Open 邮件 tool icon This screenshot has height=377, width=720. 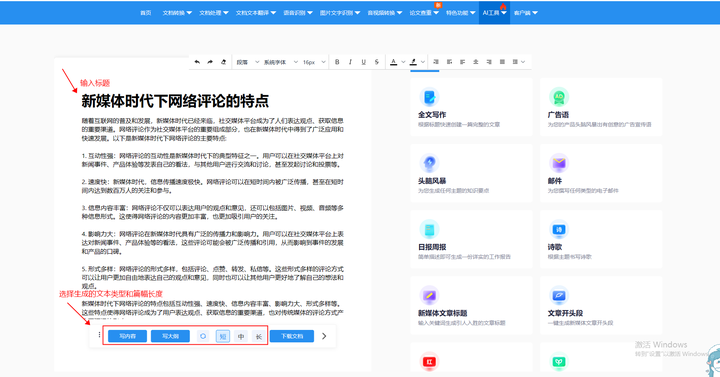pos(559,163)
